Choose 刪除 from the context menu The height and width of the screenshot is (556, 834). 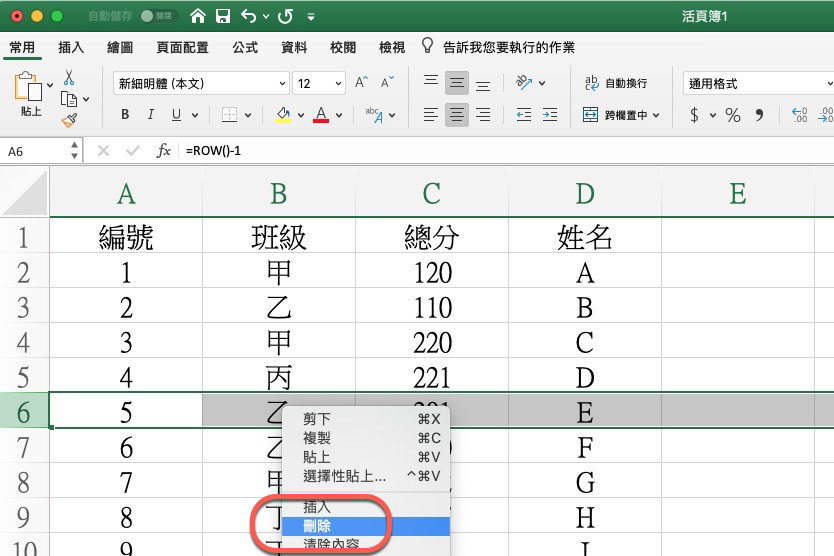pos(366,526)
